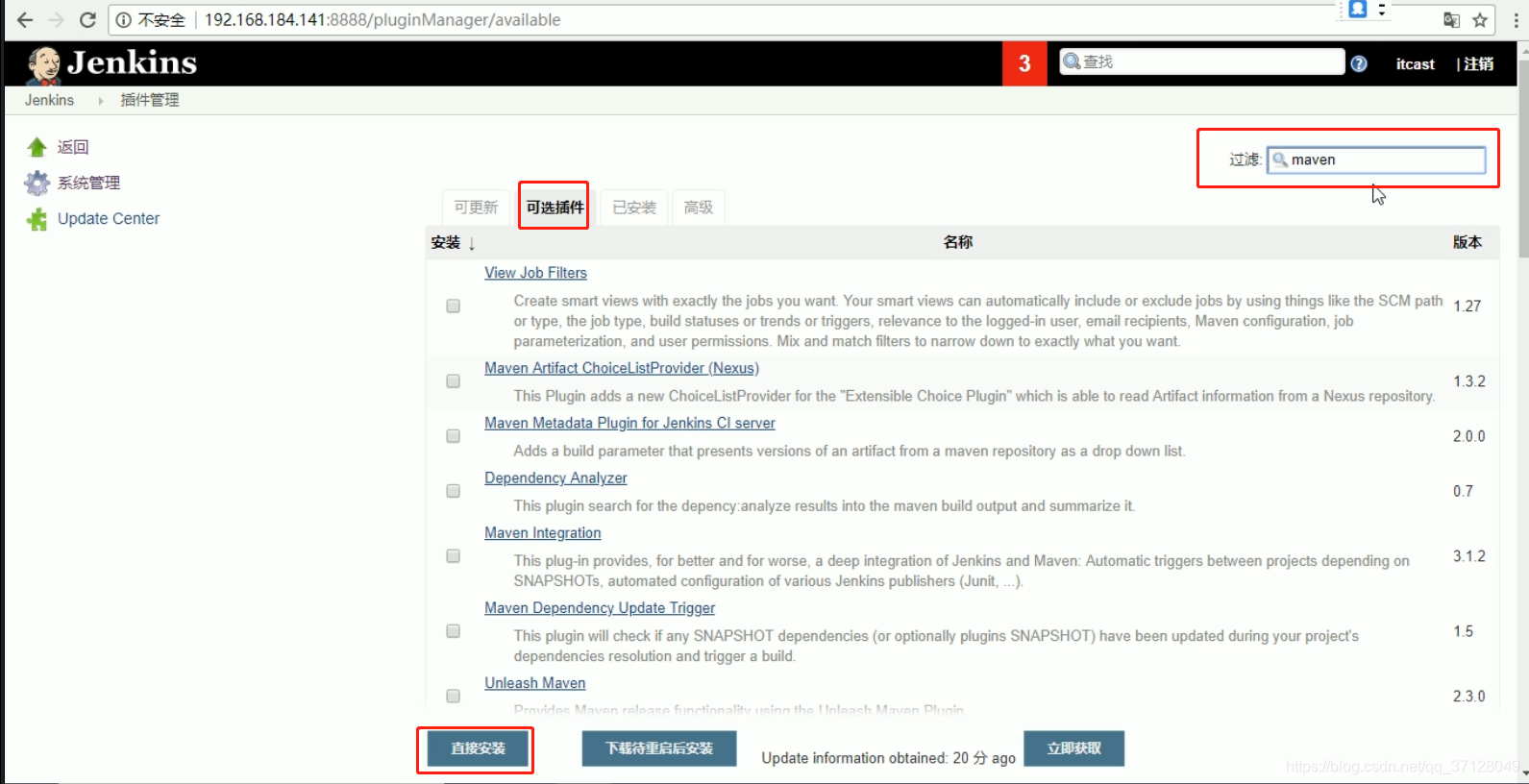Click the 版本 column header

(1467, 243)
